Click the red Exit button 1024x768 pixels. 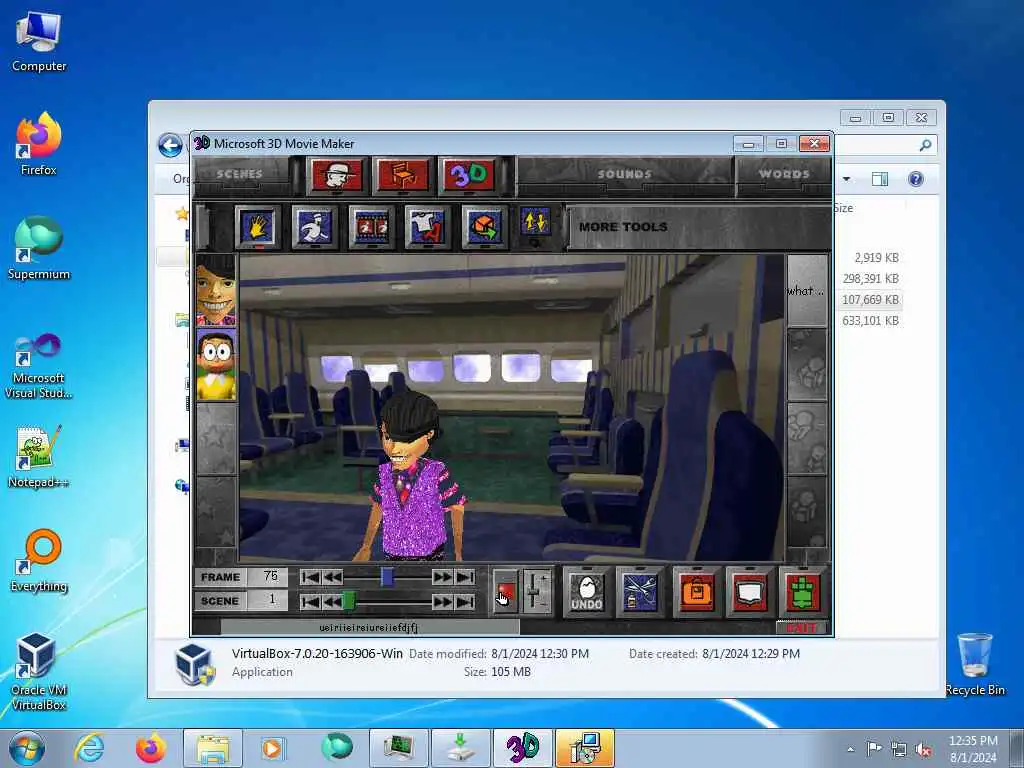802,628
